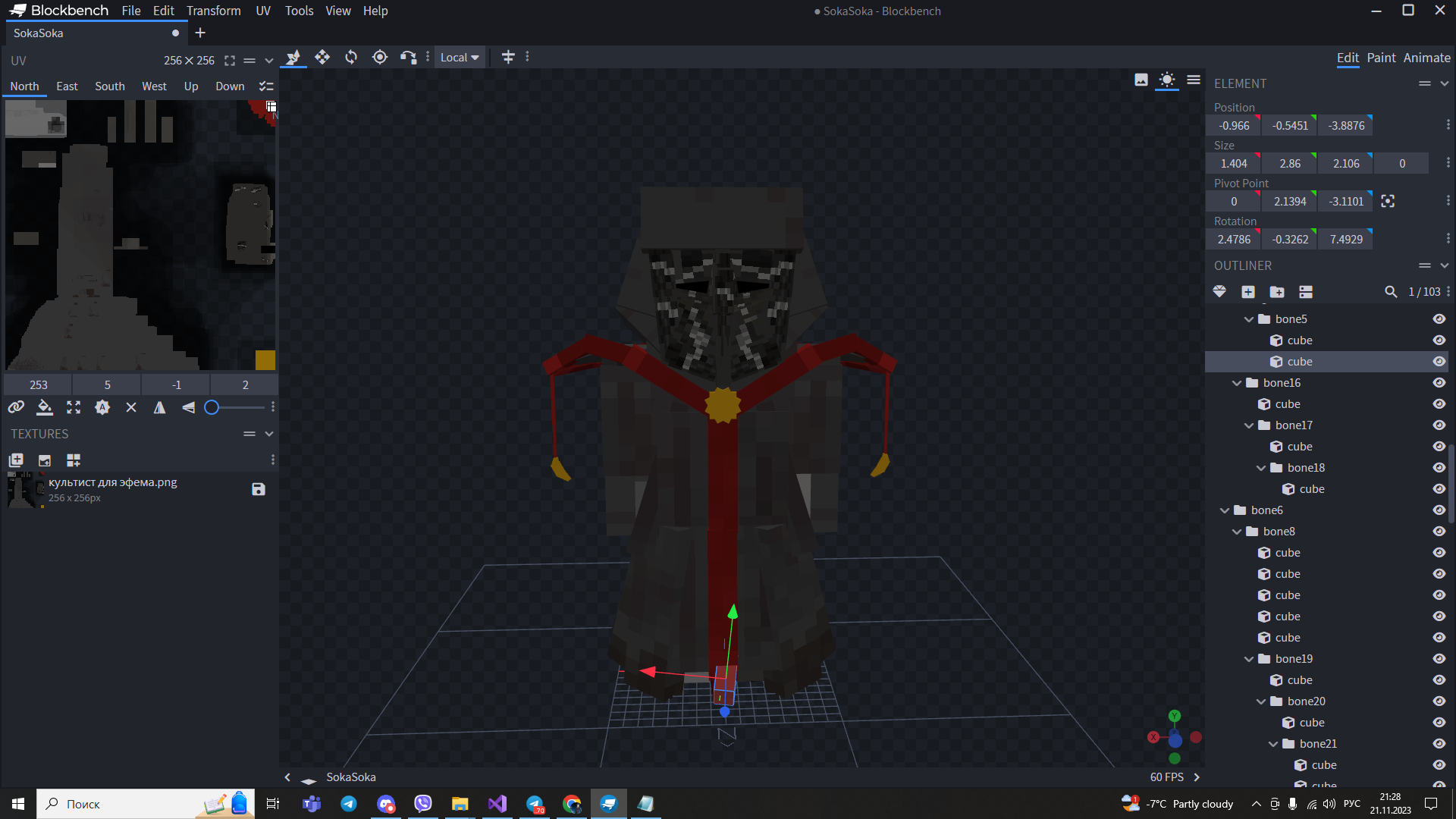
Task: Collapse the bone5 group
Action: 1248,319
